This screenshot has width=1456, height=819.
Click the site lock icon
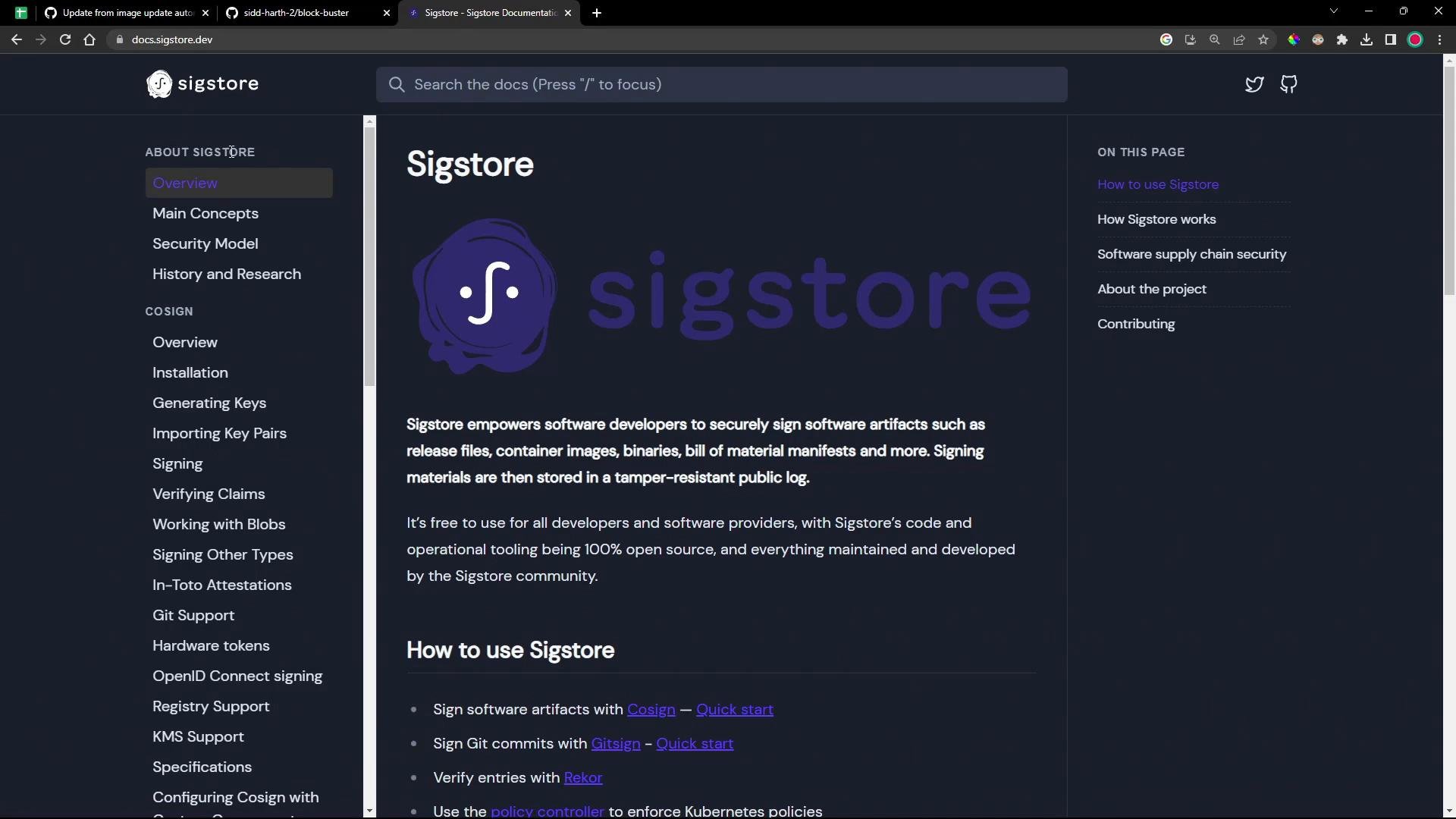point(119,39)
